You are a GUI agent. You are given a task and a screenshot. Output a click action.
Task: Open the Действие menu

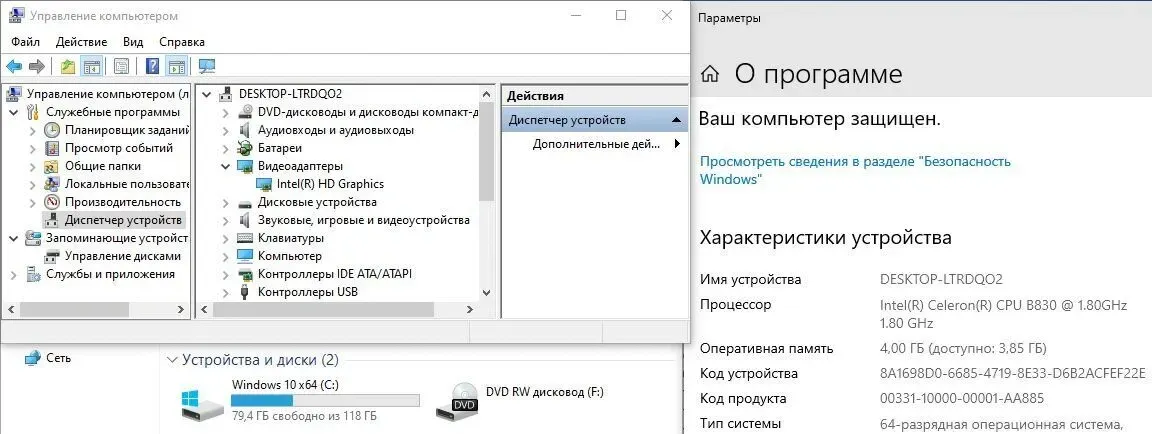pos(81,42)
